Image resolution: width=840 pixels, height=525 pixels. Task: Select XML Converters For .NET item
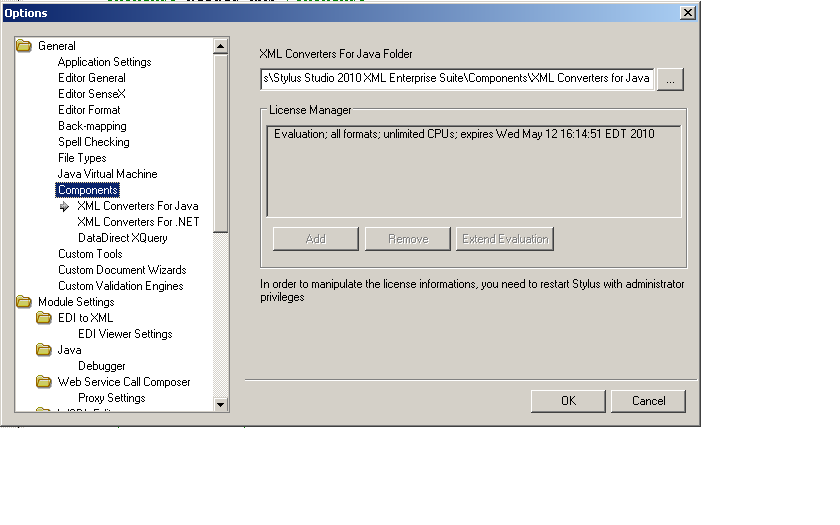138,222
